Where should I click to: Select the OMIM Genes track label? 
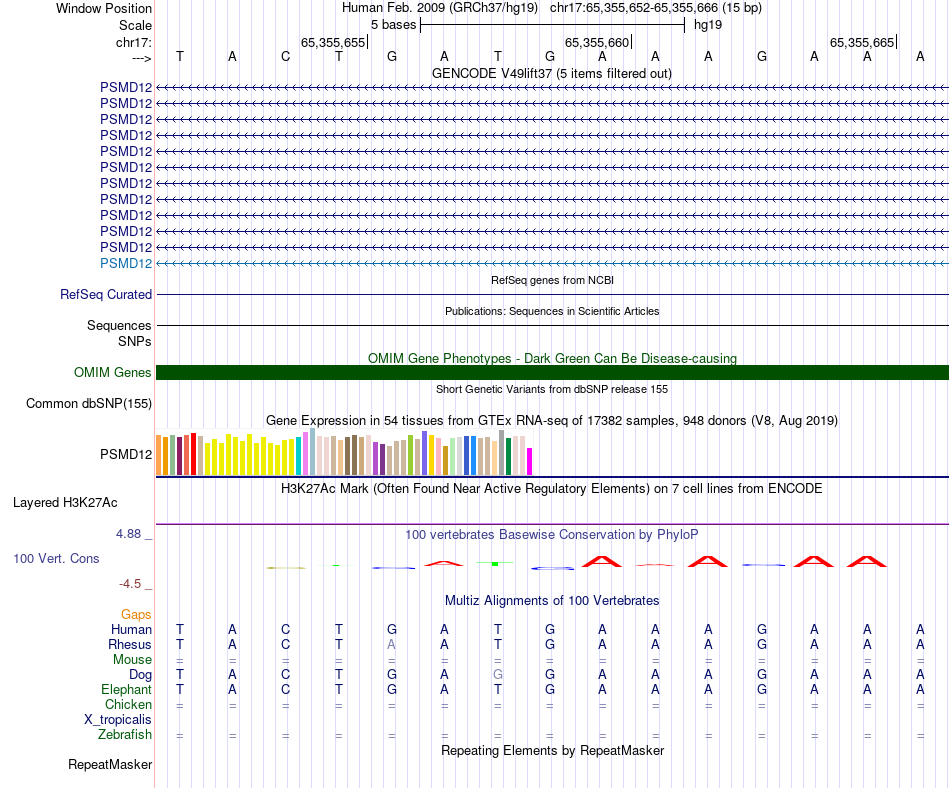coord(113,372)
